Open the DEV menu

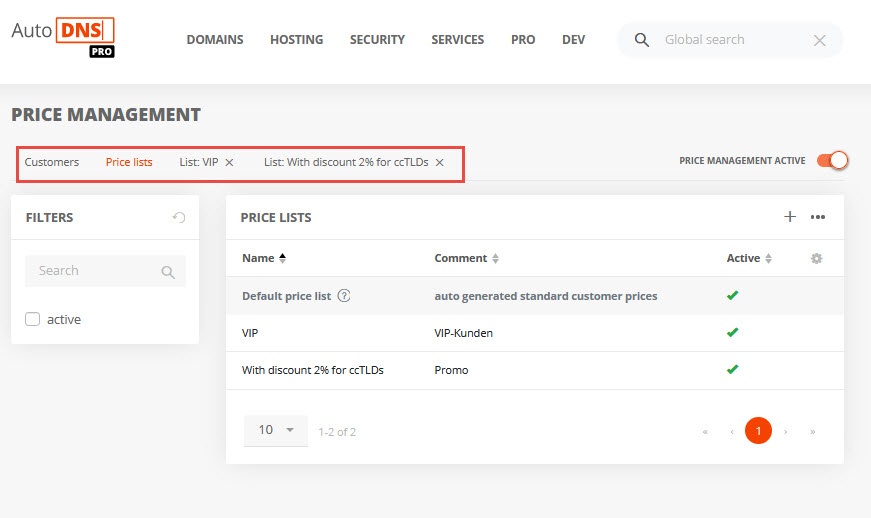573,40
